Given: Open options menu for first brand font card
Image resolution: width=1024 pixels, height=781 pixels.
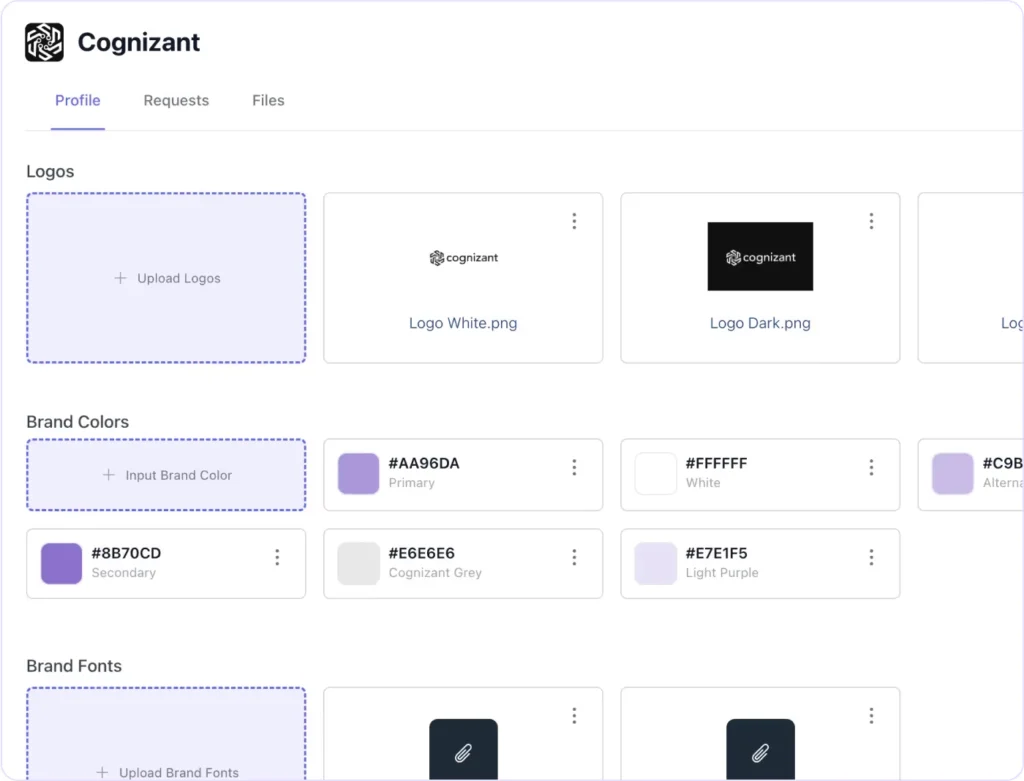Looking at the screenshot, I should point(574,715).
